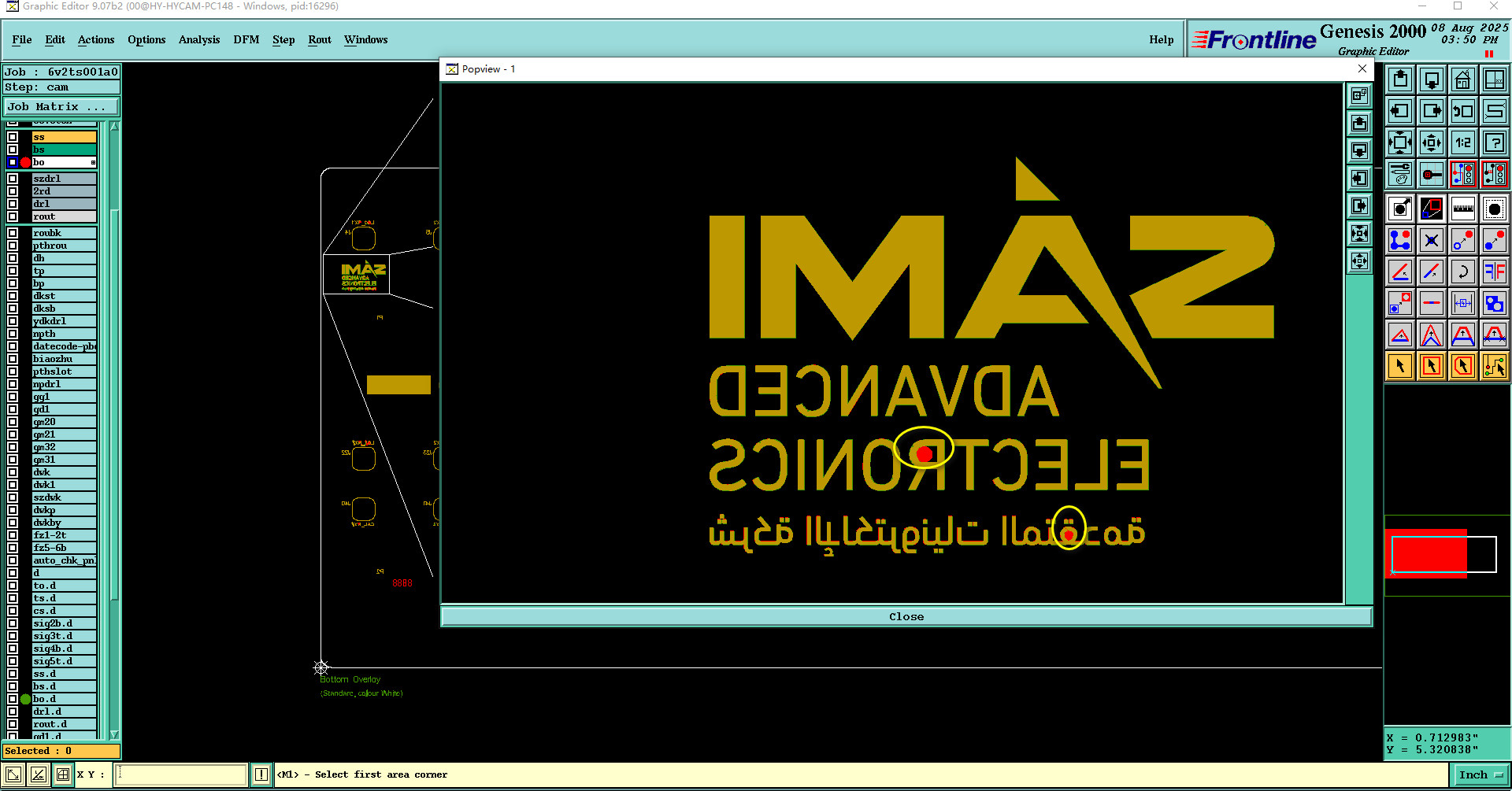Click the 1:2 zoom scale icon

click(1463, 142)
